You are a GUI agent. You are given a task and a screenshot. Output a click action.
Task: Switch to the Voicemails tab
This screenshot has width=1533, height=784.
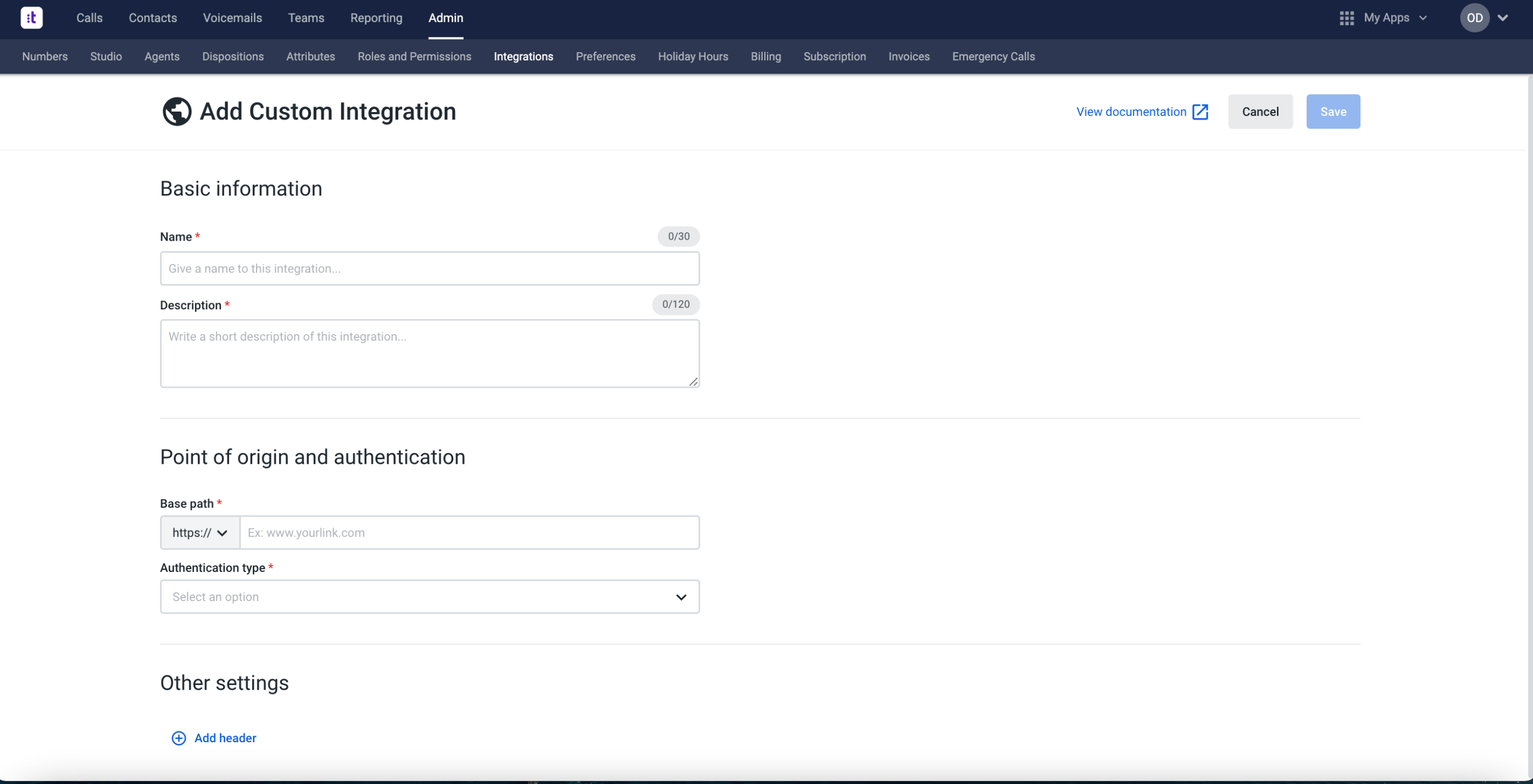tap(232, 18)
